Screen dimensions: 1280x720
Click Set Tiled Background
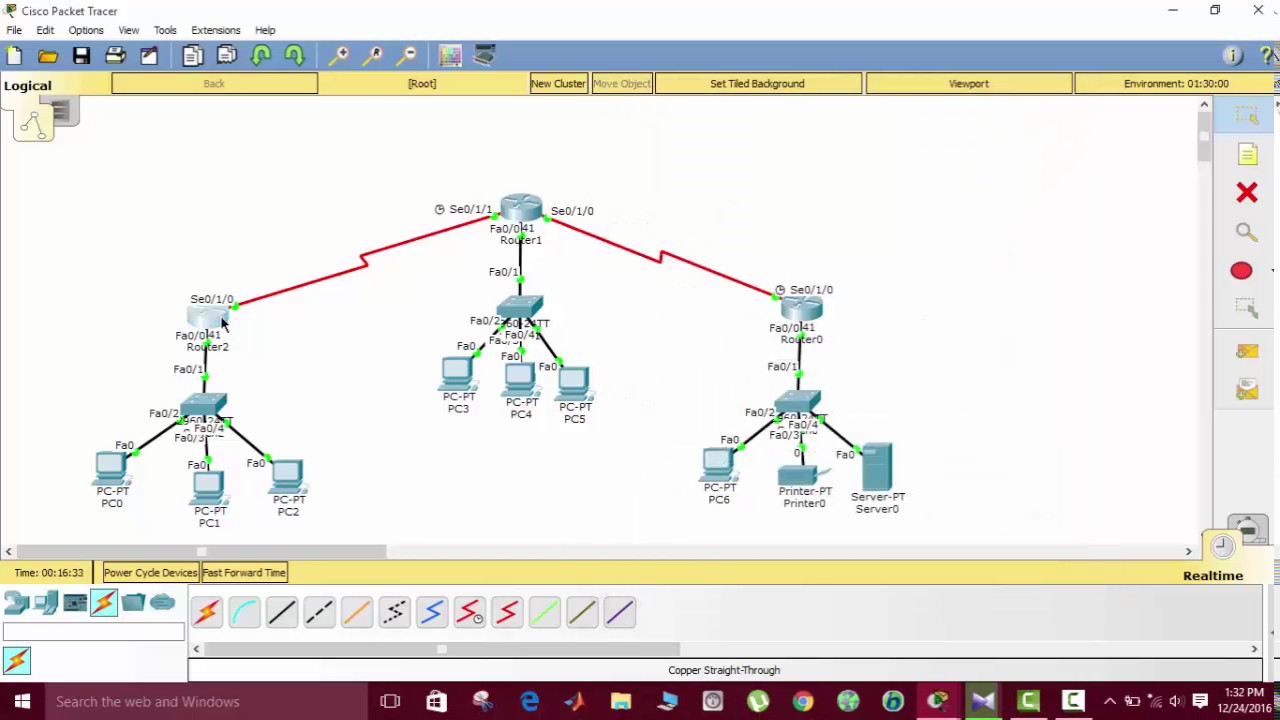click(757, 84)
